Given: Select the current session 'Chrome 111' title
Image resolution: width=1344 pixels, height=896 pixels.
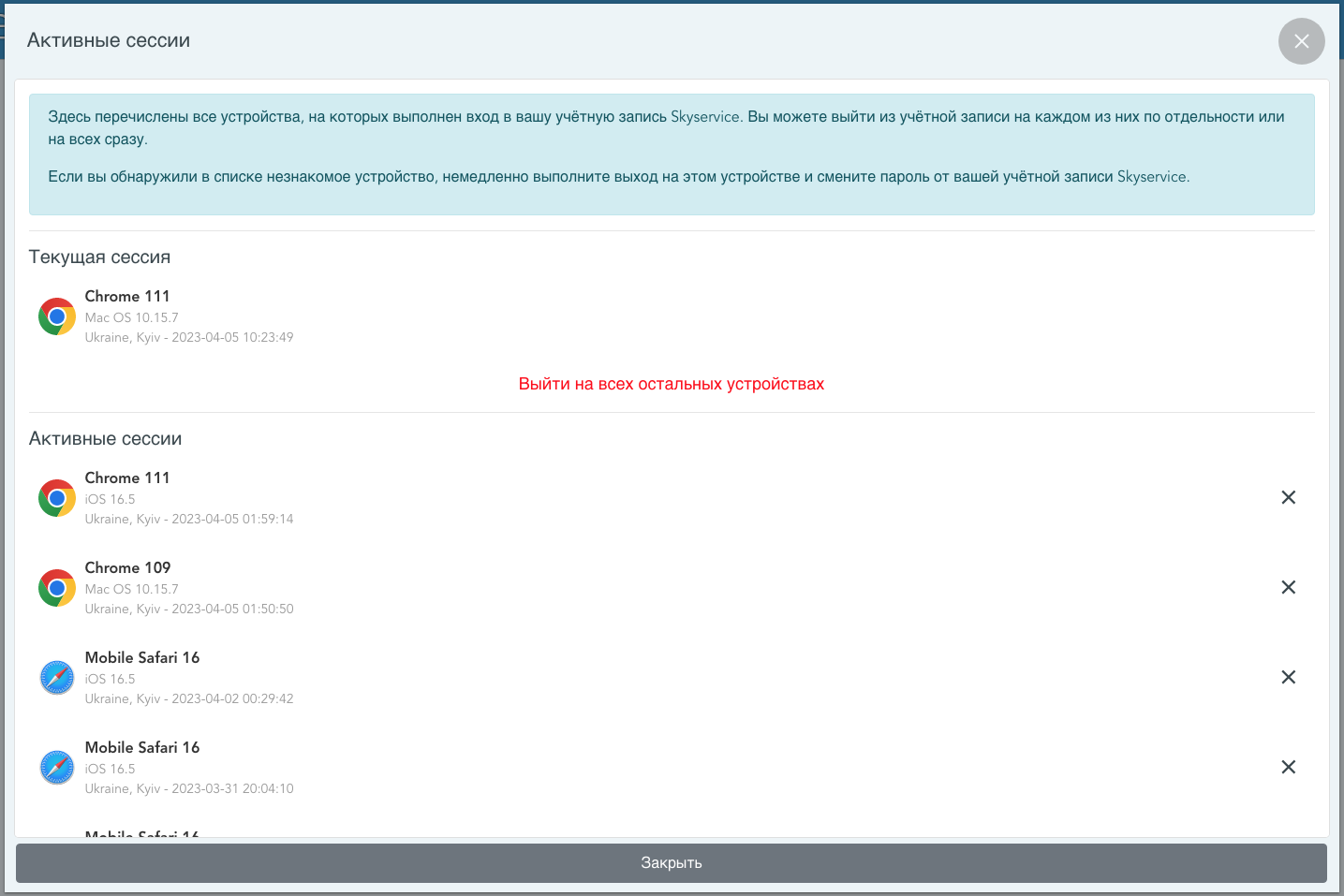Looking at the screenshot, I should (x=127, y=296).
